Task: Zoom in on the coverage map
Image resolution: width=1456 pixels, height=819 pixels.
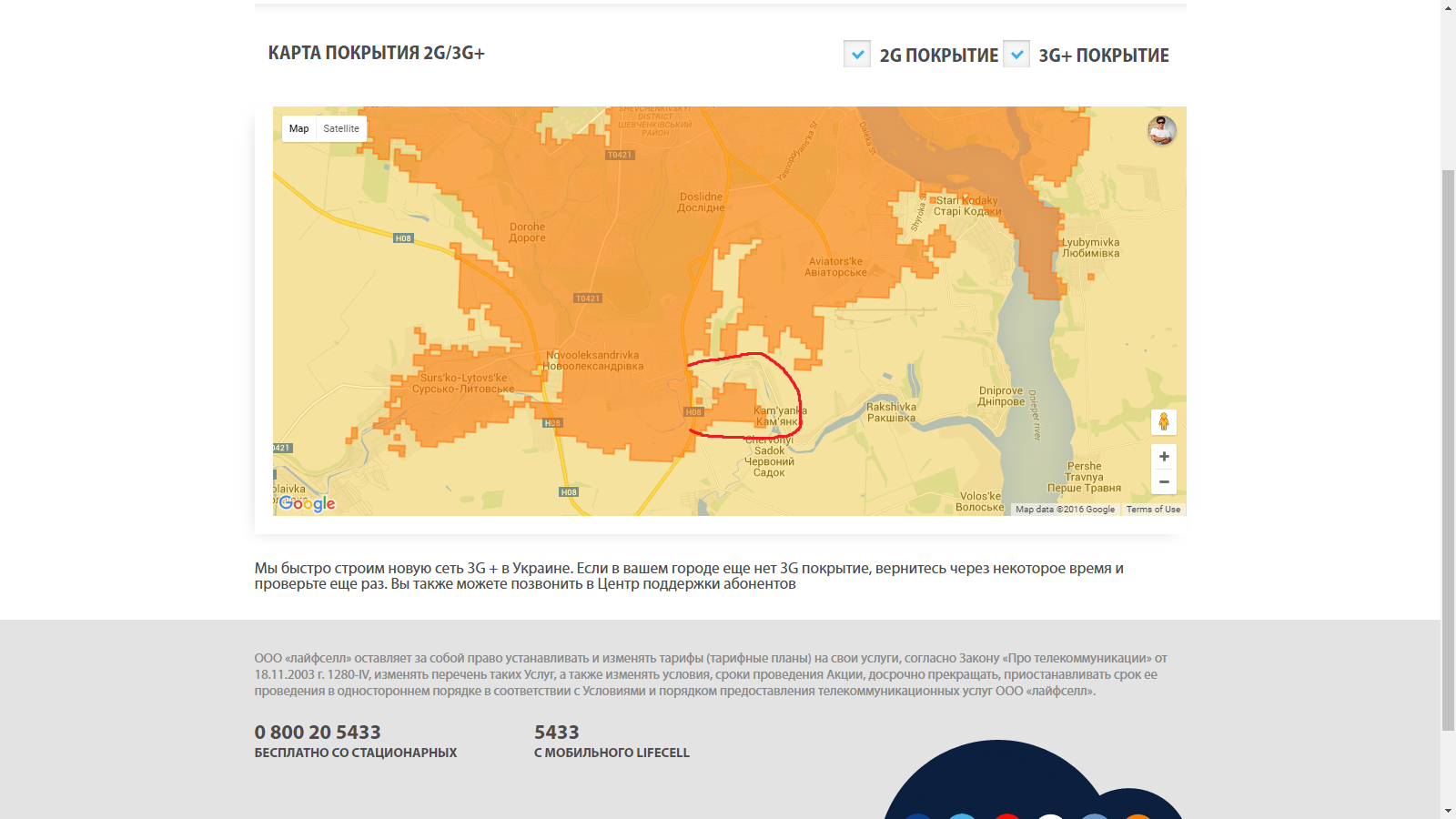Action: 1164,457
